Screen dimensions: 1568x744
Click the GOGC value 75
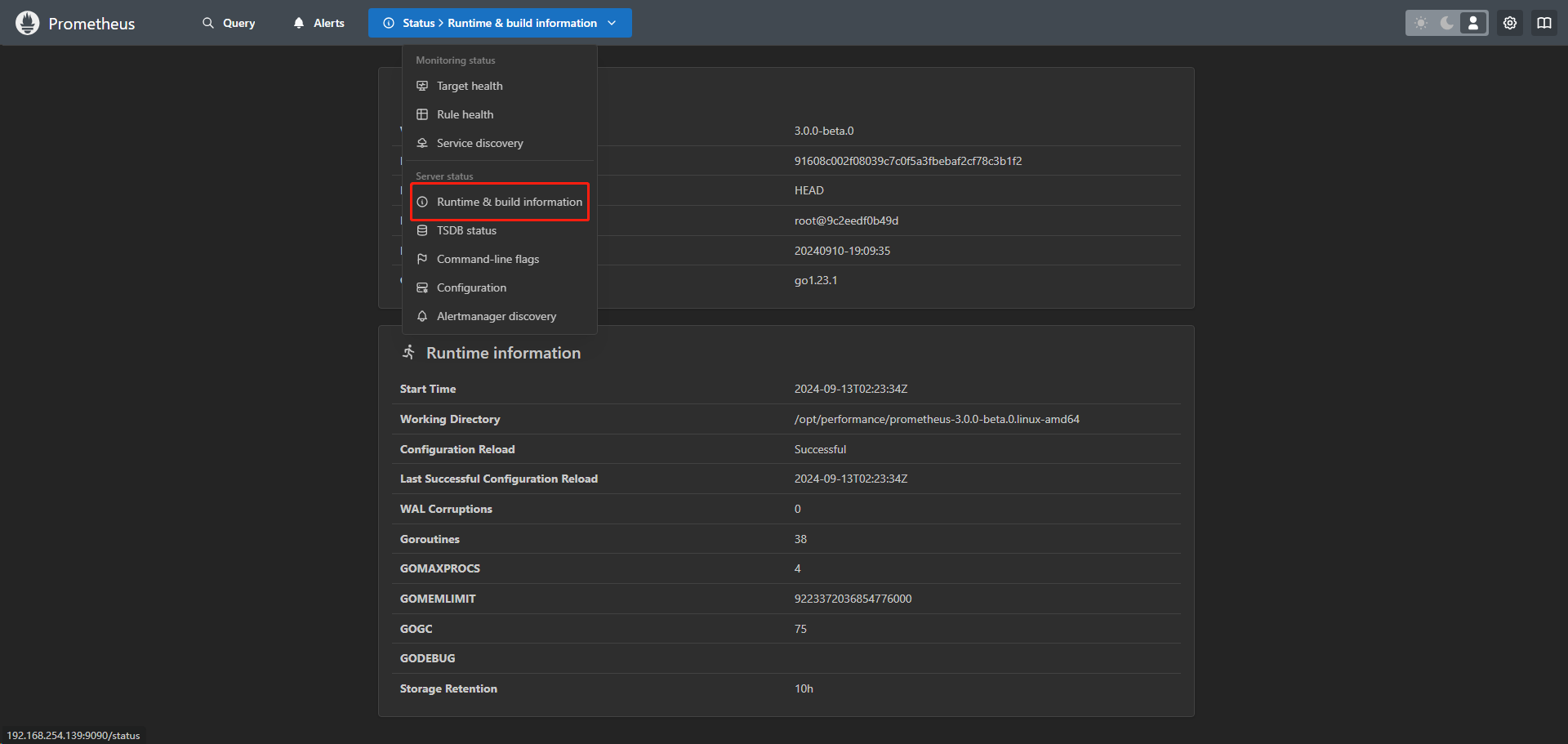point(800,629)
